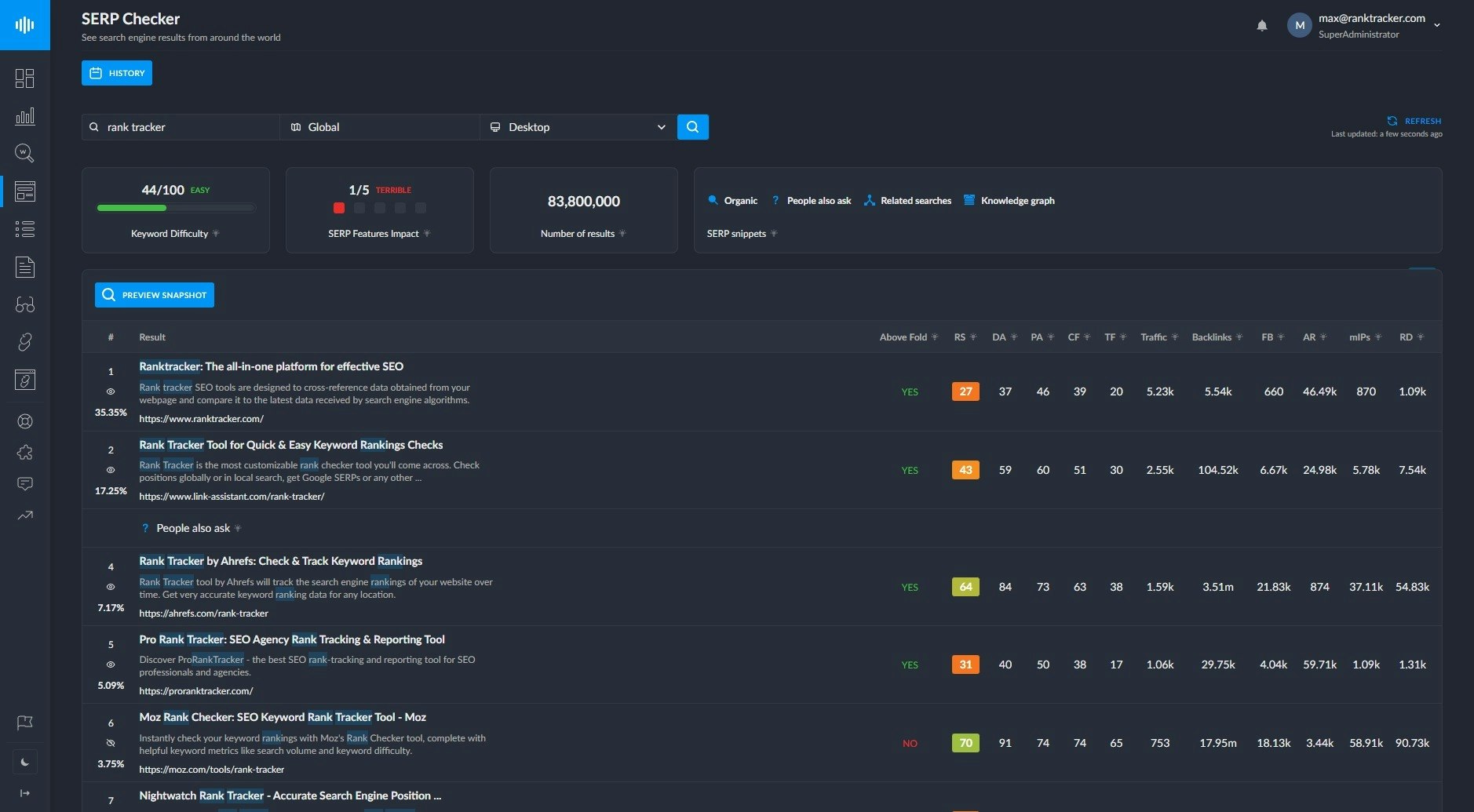The height and width of the screenshot is (812, 1474).
Task: Open the https://proranktracker.com/ URL
Action: tap(196, 691)
